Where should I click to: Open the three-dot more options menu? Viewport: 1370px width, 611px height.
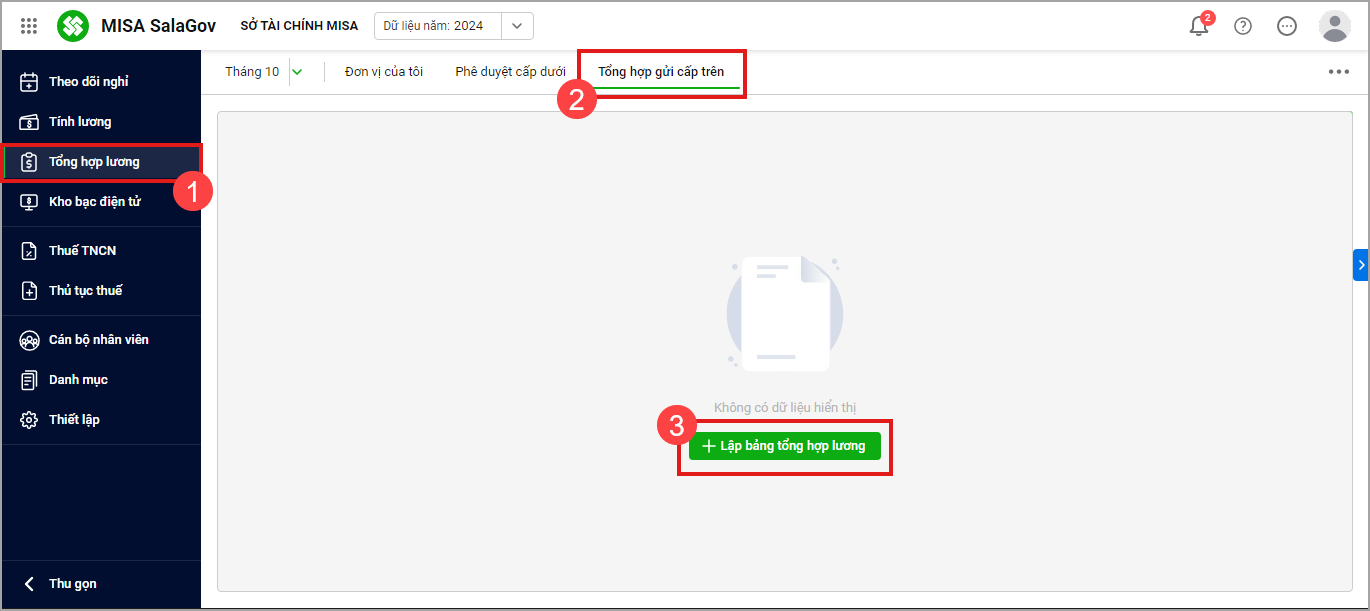pos(1338,72)
